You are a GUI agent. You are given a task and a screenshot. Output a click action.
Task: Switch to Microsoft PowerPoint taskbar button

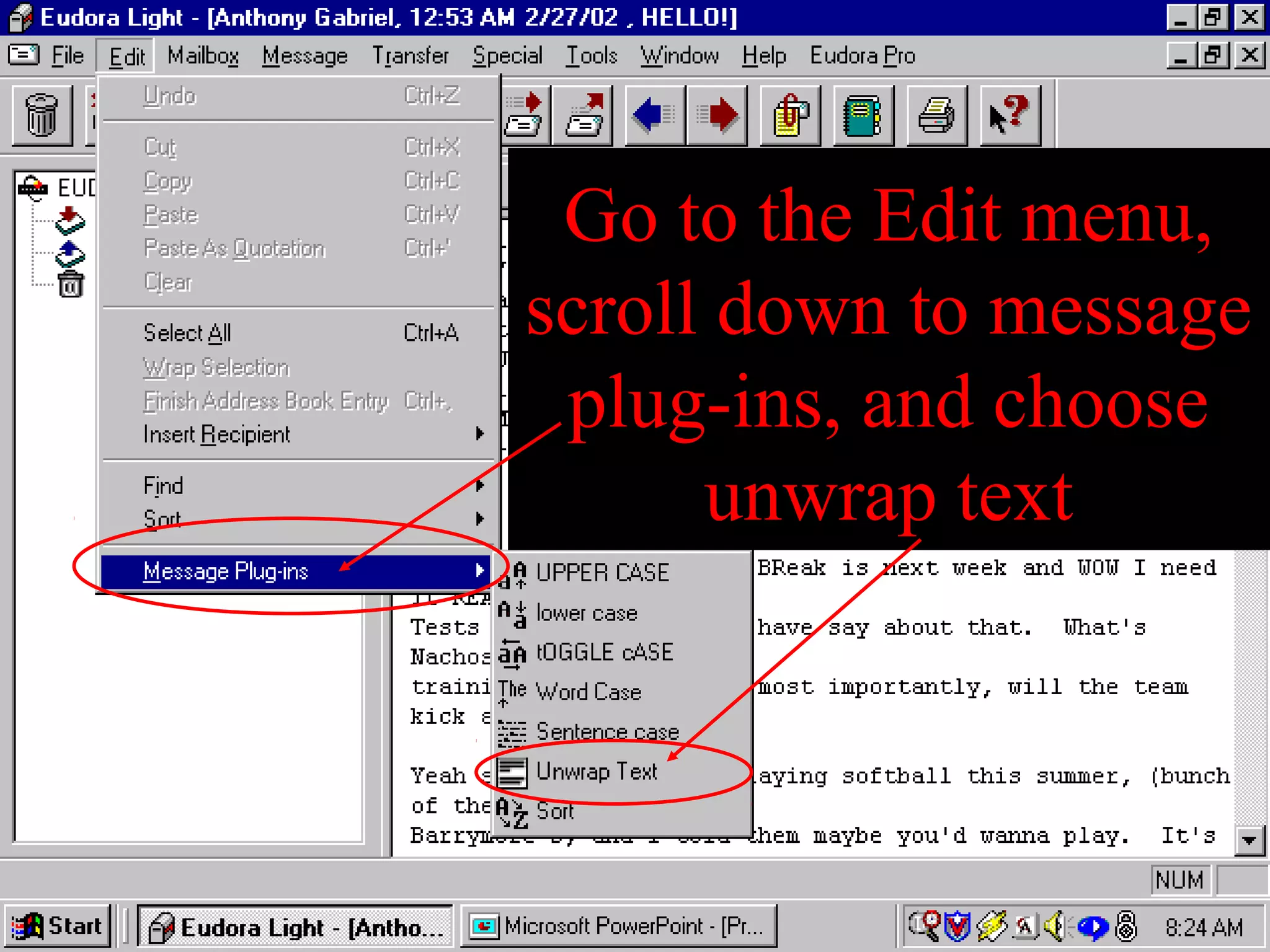pos(619,927)
